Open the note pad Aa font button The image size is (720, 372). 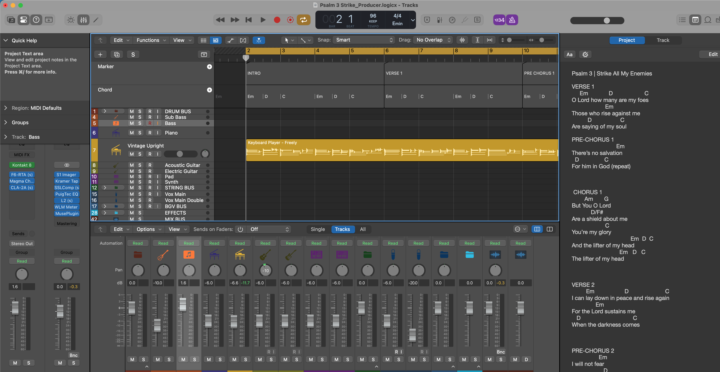pos(569,54)
